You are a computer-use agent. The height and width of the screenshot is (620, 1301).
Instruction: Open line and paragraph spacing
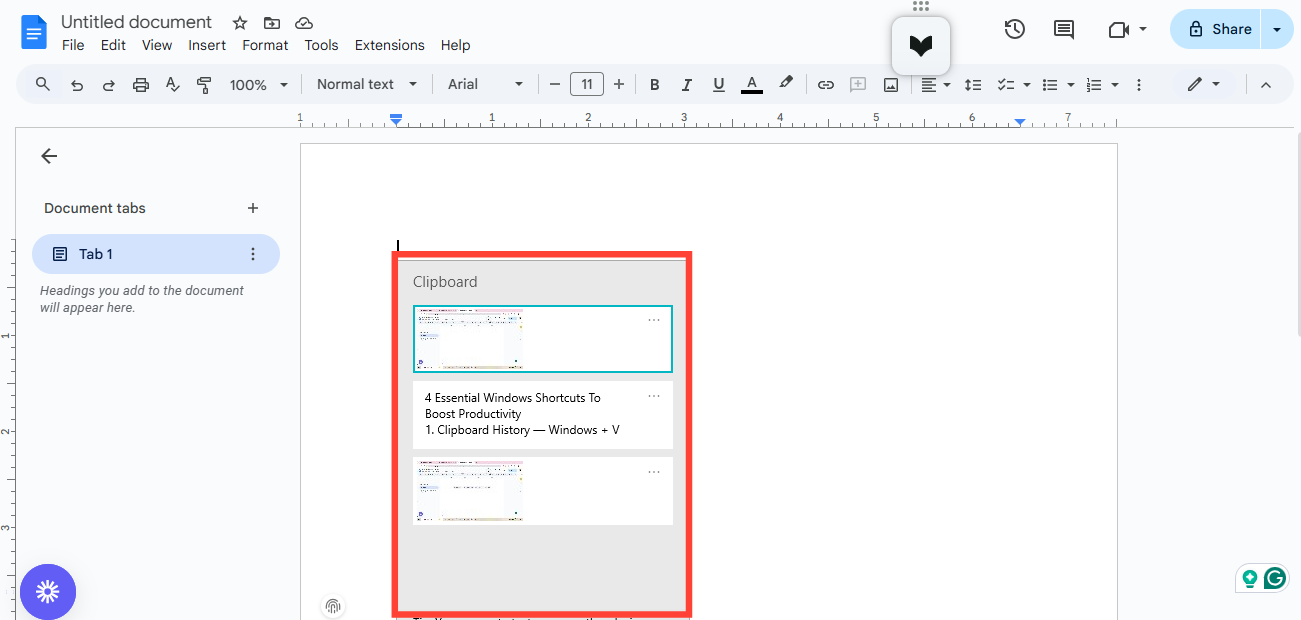click(973, 85)
